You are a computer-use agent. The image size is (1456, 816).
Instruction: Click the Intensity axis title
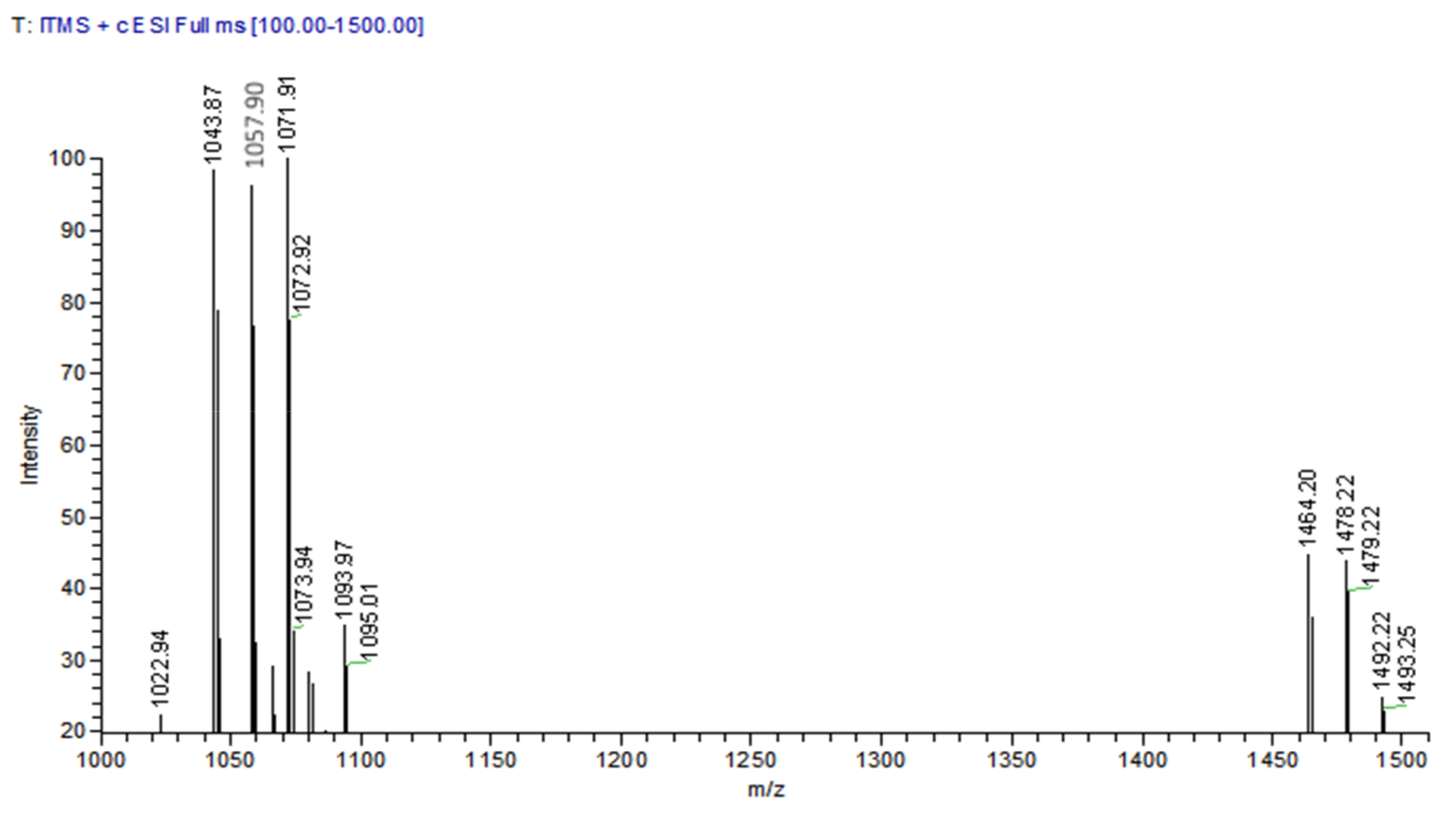pos(29,444)
